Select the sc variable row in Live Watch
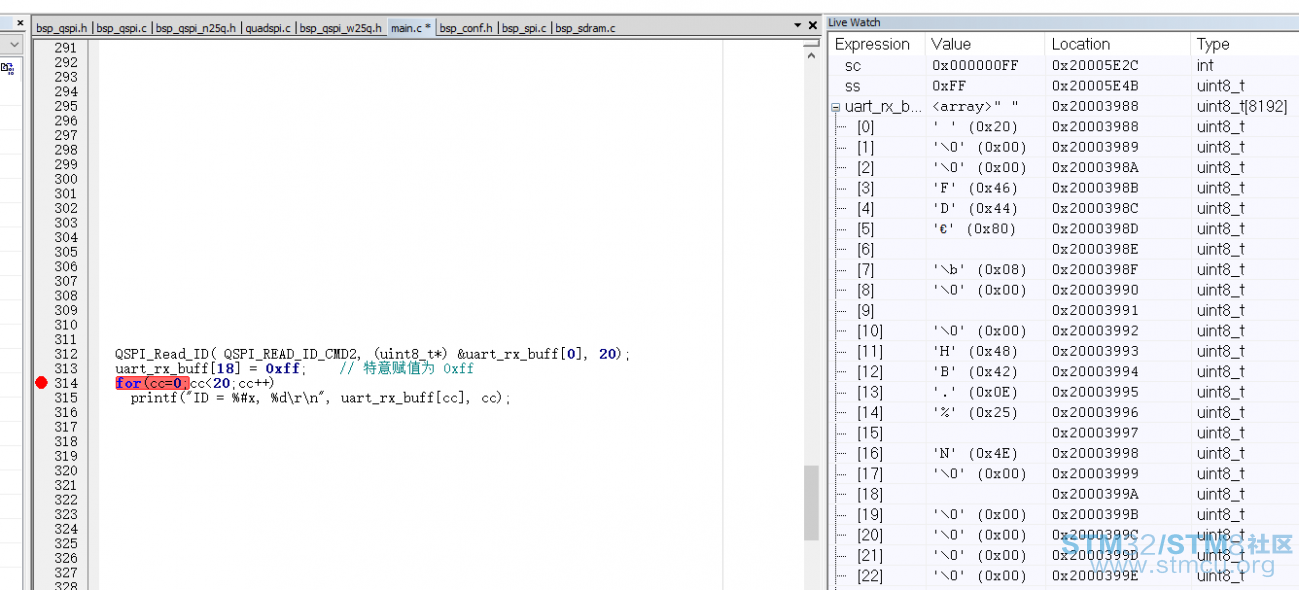The width and height of the screenshot is (1299, 590). pyautogui.click(x=1063, y=65)
